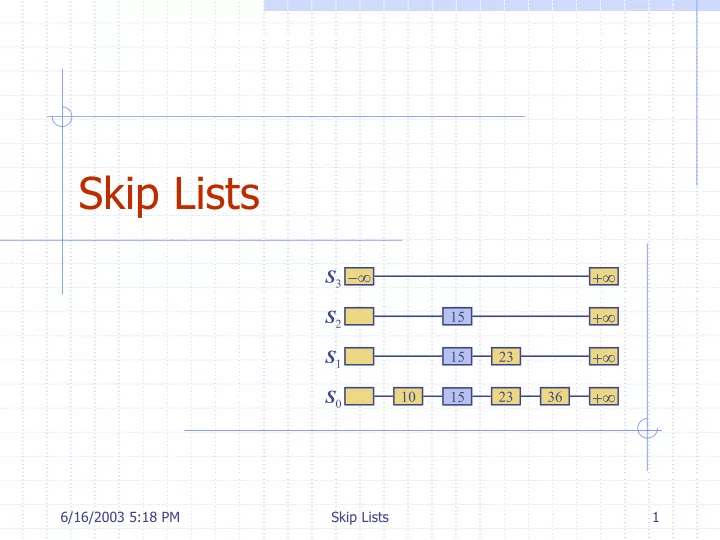The image size is (720, 540).
Task: Click the footer text "Skip Lists"
Action: (x=360, y=517)
